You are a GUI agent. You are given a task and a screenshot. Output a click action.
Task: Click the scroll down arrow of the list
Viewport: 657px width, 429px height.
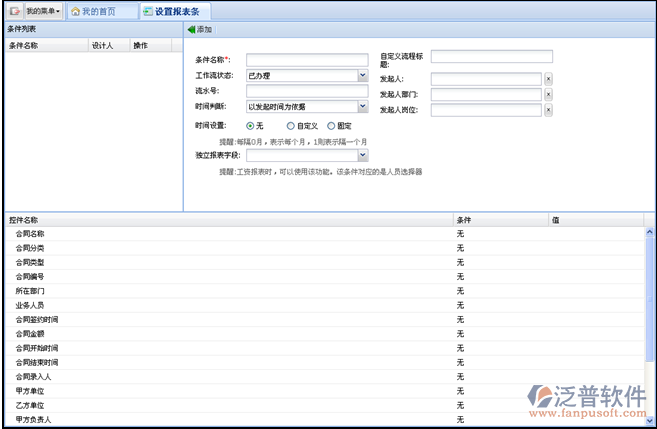(649, 421)
